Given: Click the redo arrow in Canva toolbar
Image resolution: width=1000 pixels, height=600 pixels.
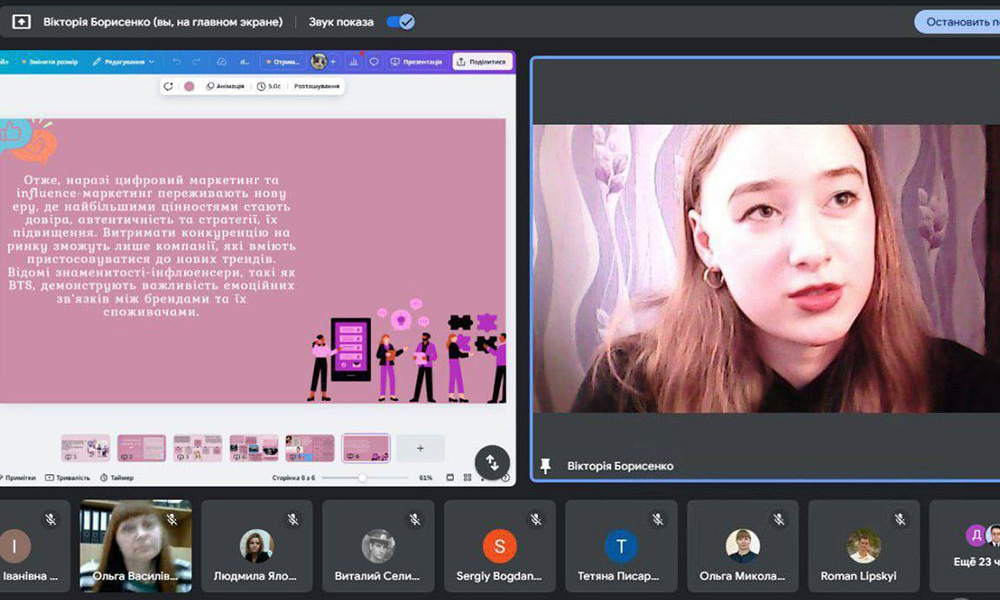Looking at the screenshot, I should 196,61.
